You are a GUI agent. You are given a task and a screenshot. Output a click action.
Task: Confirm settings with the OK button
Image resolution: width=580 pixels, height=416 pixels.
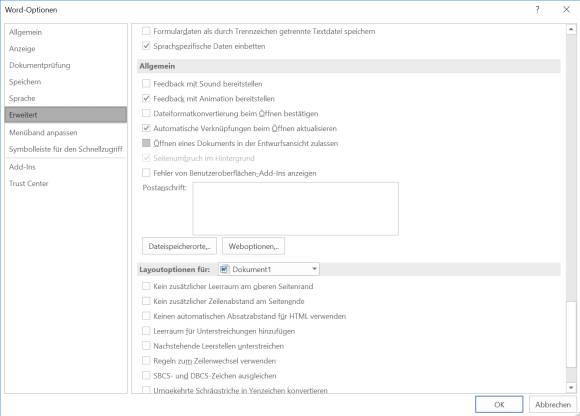point(499,405)
